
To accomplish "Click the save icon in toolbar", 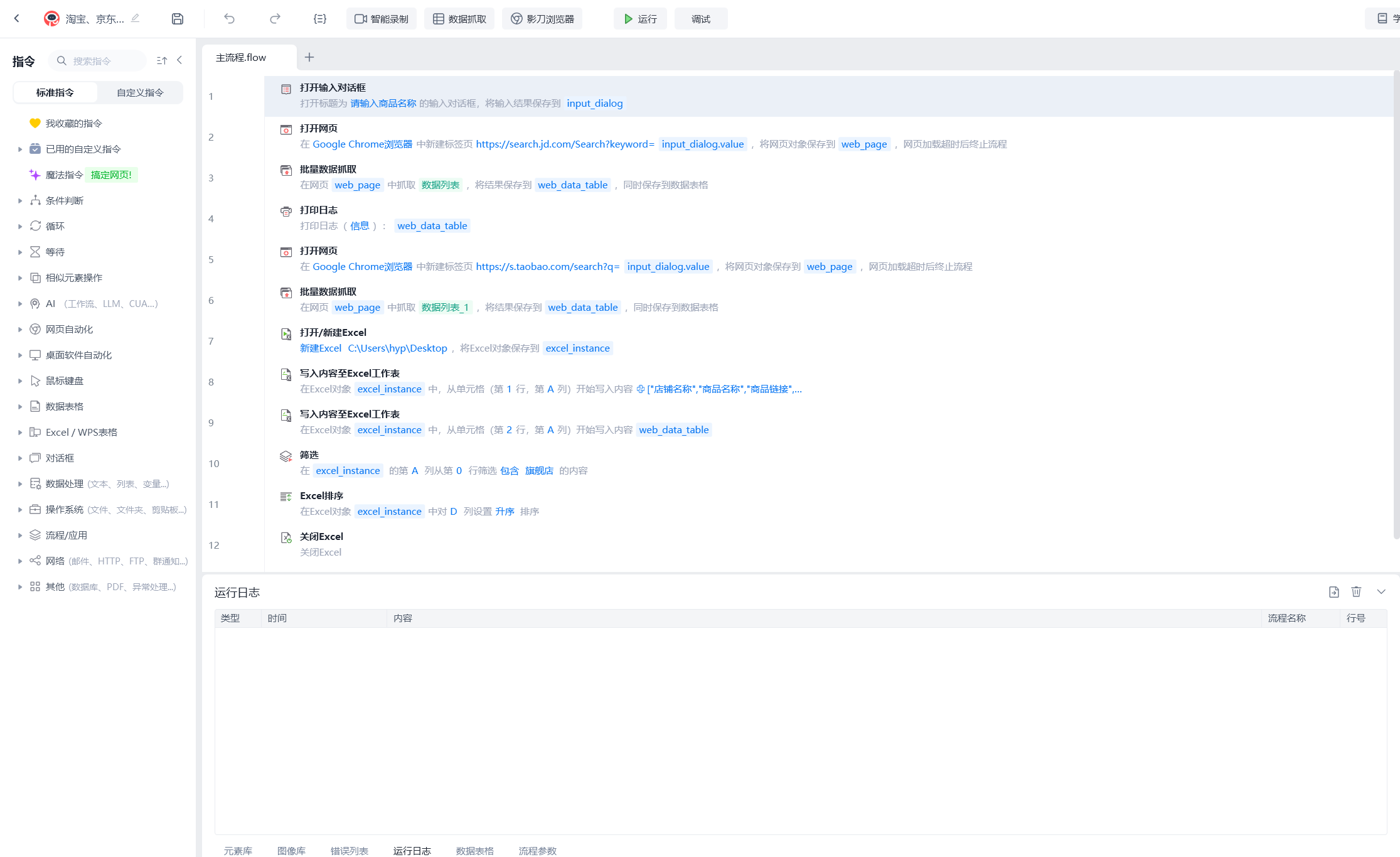I will click(178, 19).
